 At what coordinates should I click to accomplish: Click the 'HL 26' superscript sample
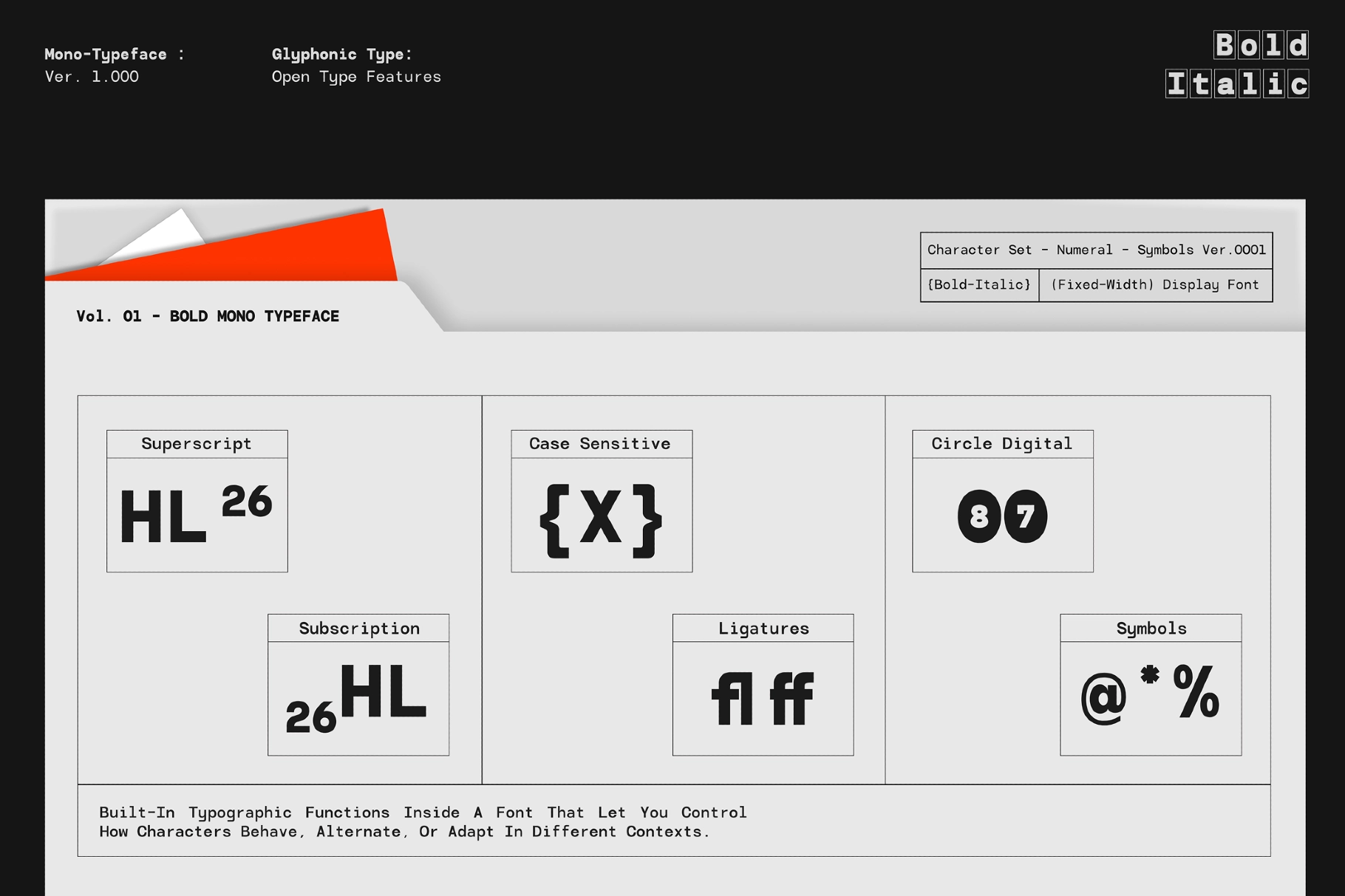click(x=197, y=514)
